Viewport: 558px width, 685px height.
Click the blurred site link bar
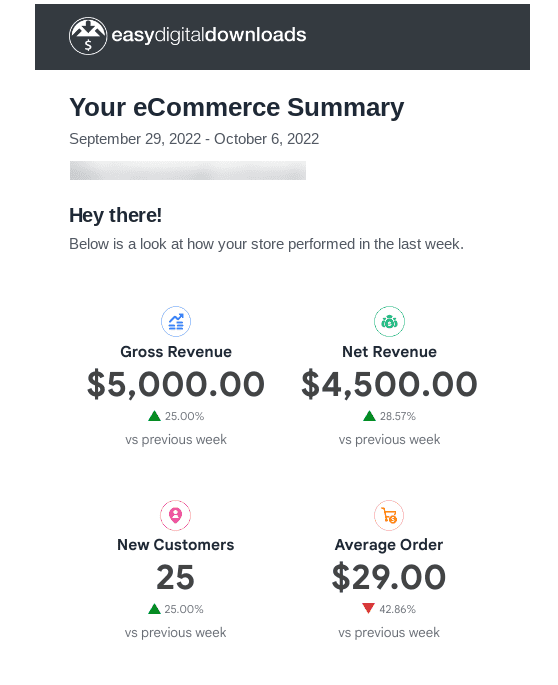(x=188, y=170)
